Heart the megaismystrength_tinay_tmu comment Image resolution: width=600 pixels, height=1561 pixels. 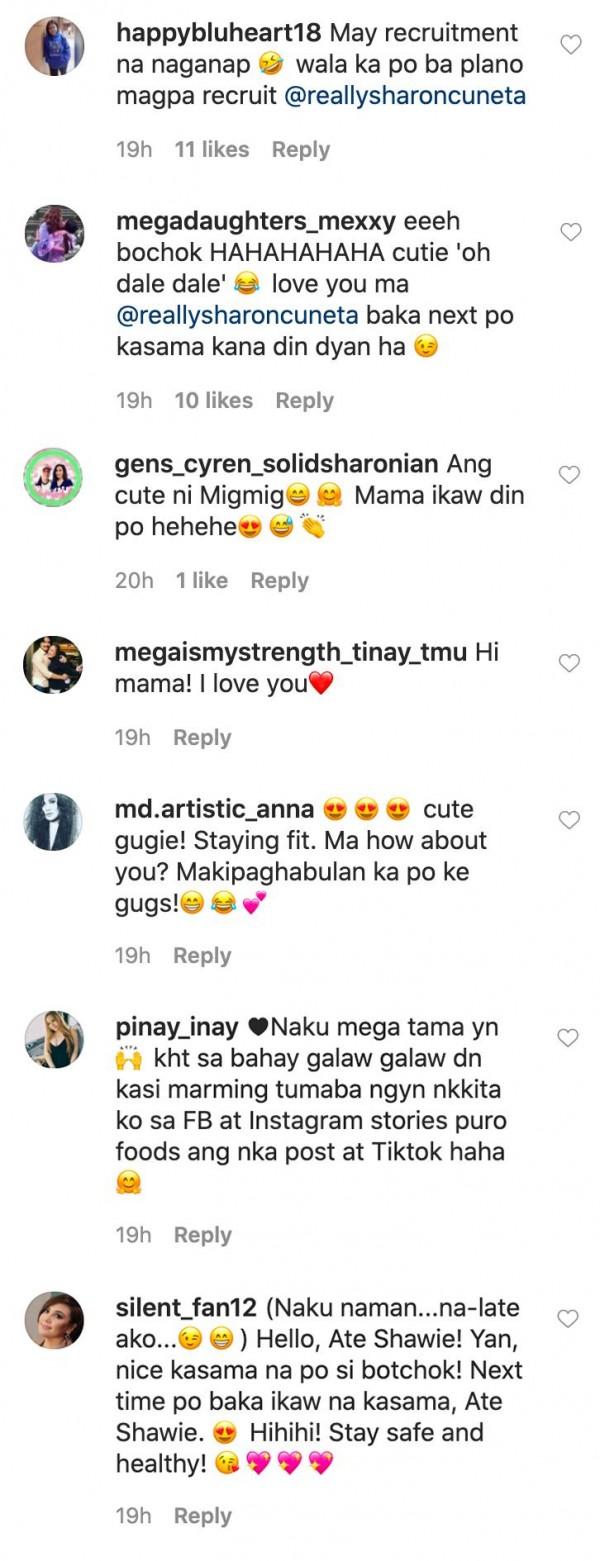click(x=570, y=663)
